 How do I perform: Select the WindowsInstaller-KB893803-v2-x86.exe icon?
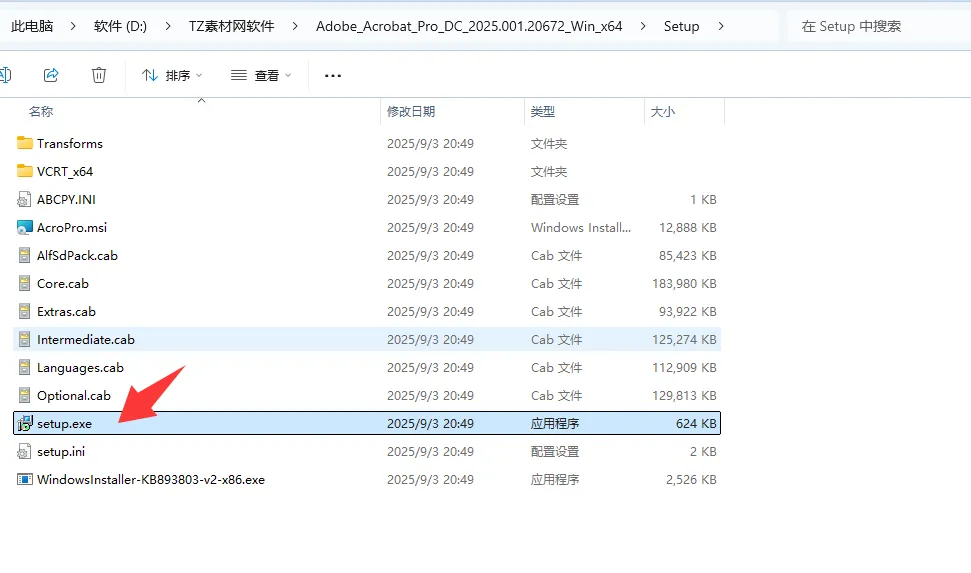24,479
